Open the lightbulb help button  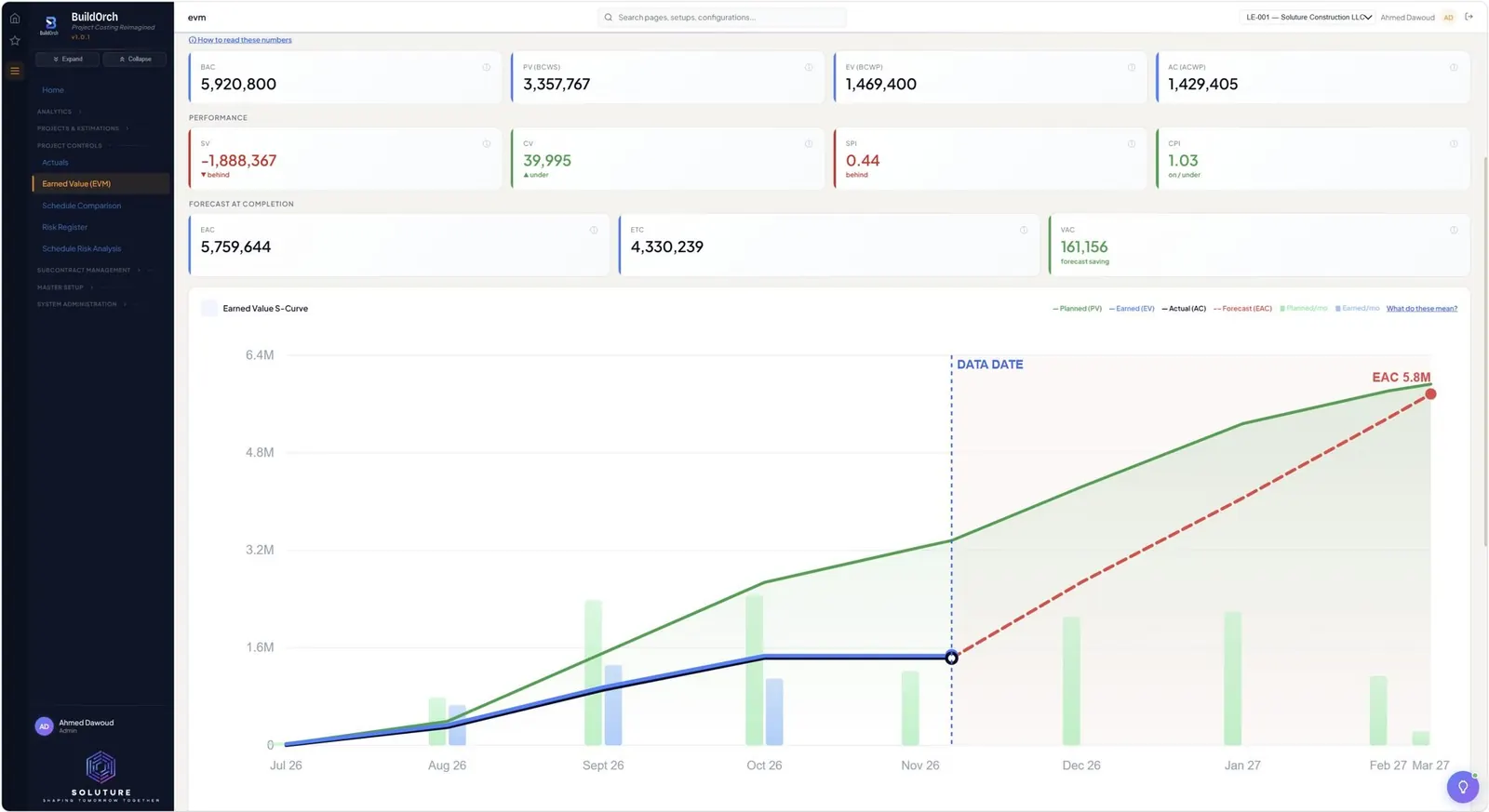pyautogui.click(x=1463, y=787)
